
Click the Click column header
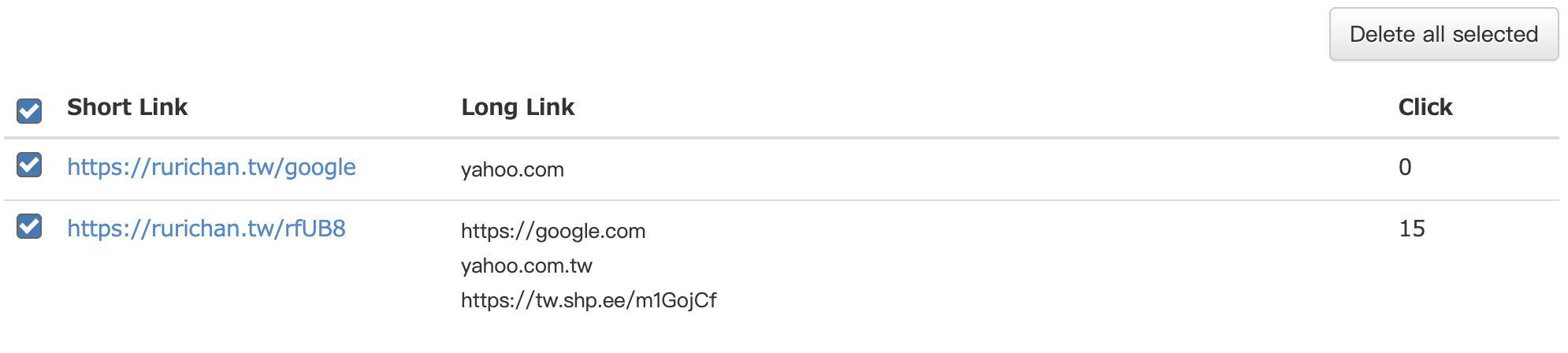tap(1425, 107)
